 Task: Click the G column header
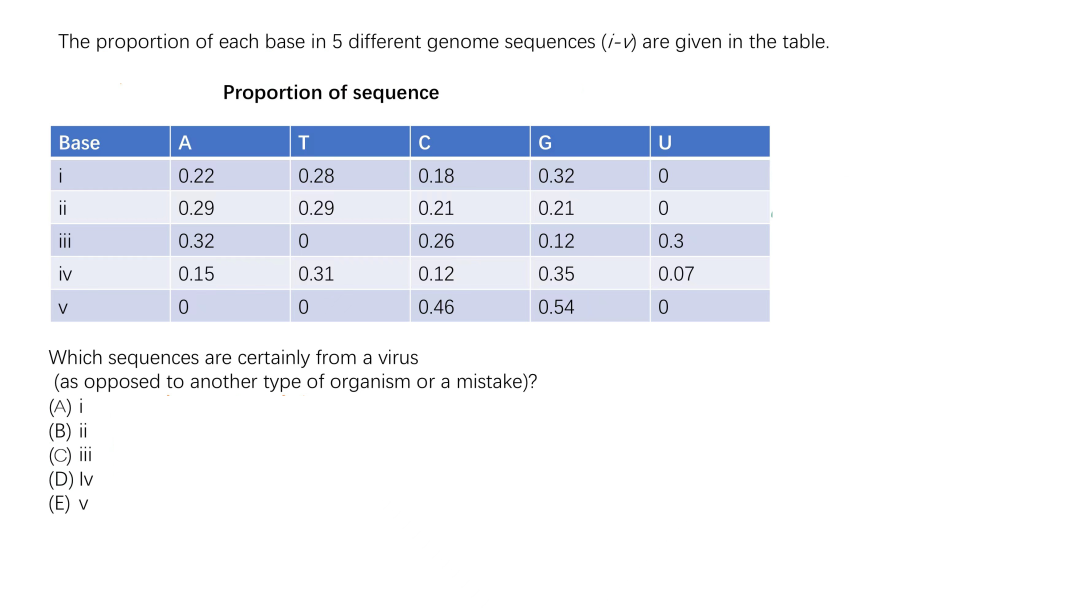coord(590,142)
